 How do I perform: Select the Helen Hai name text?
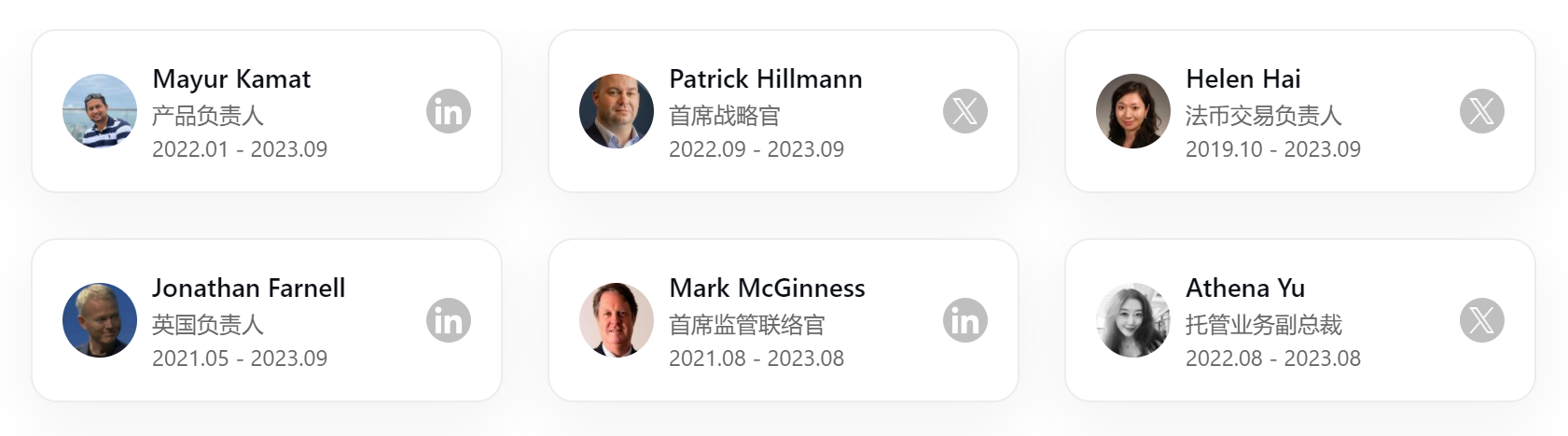1243,79
